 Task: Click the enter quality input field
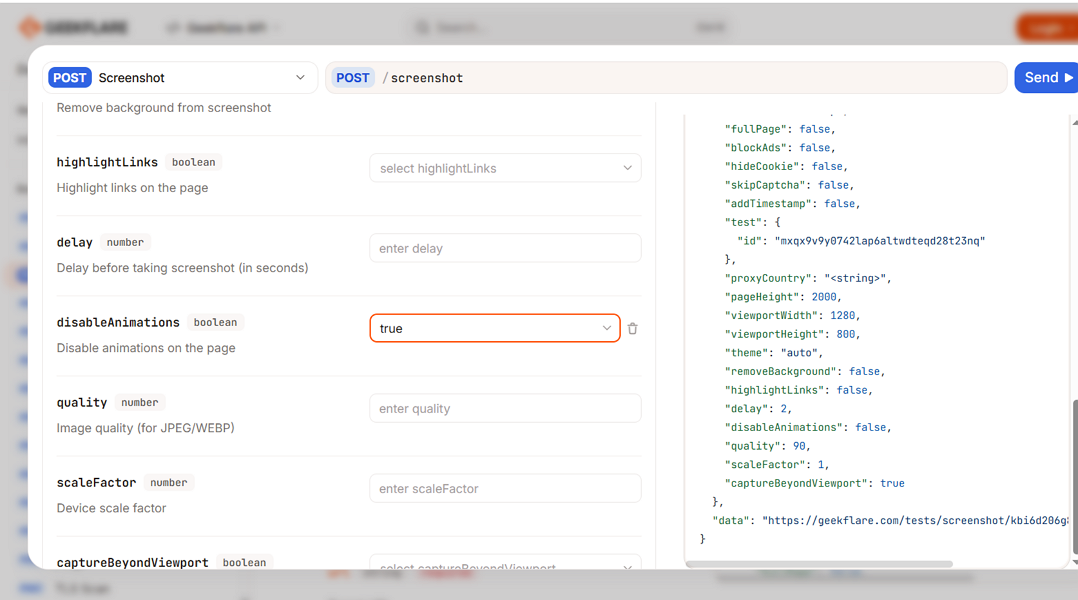505,408
